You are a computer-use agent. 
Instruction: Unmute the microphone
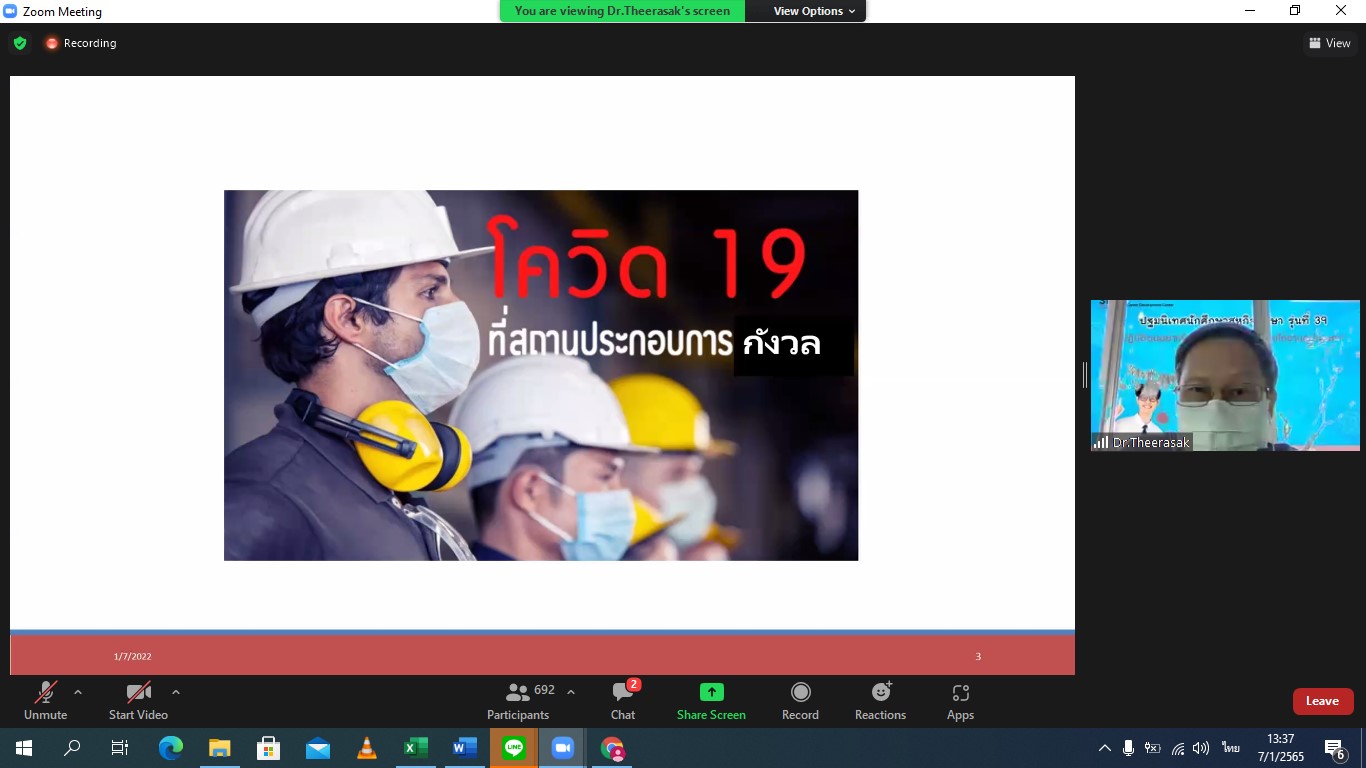point(45,700)
